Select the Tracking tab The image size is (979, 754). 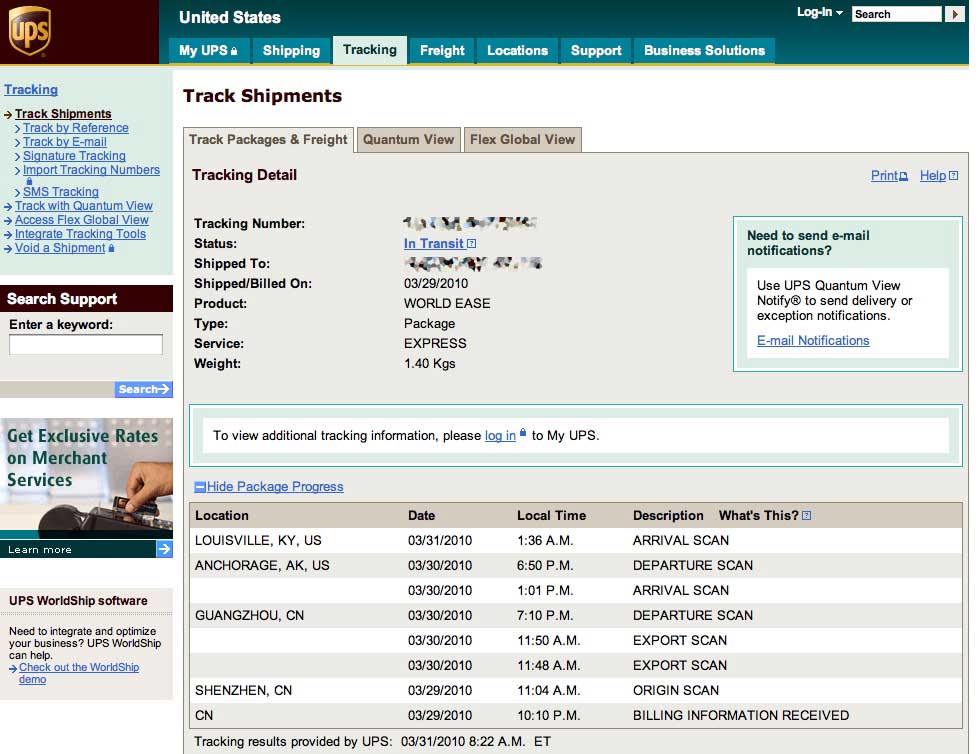tap(370, 50)
